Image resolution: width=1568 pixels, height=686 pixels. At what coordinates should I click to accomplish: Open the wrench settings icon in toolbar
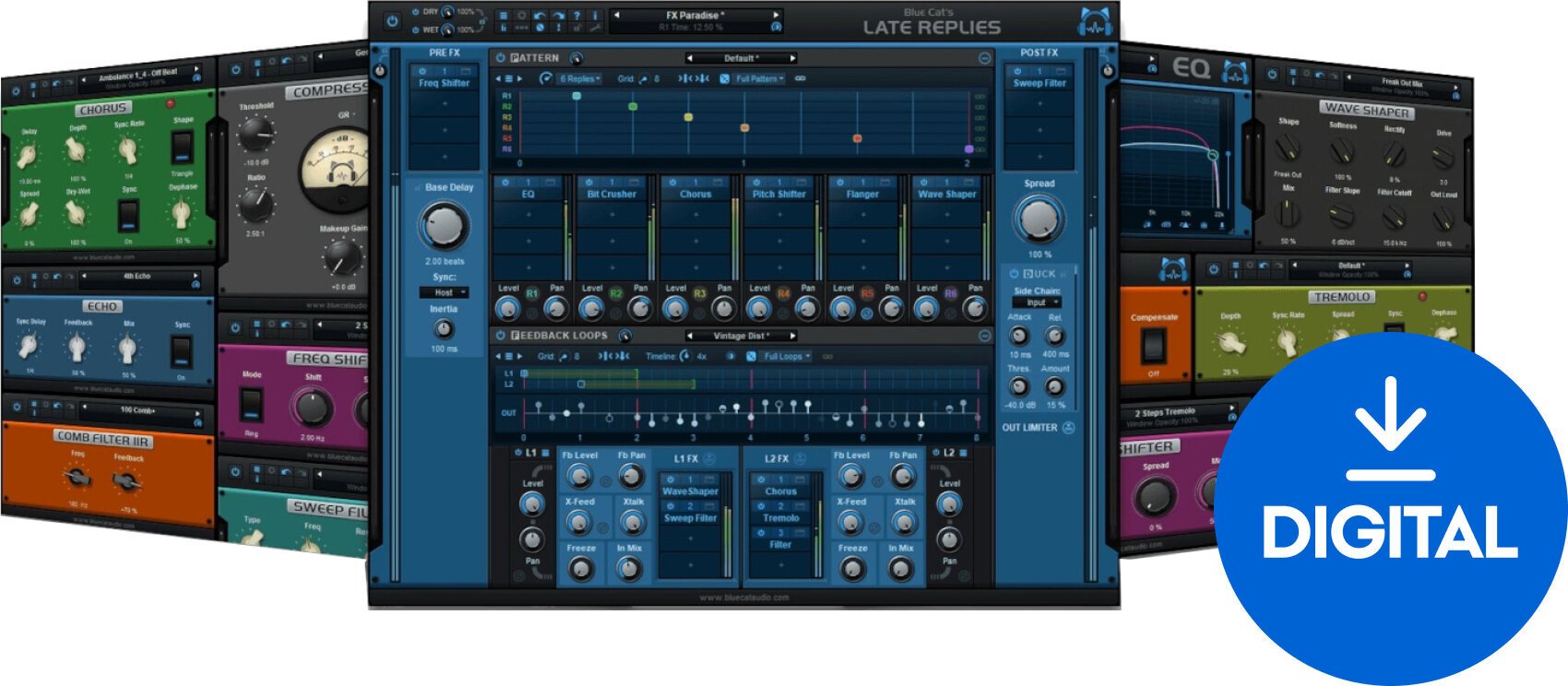click(595, 29)
